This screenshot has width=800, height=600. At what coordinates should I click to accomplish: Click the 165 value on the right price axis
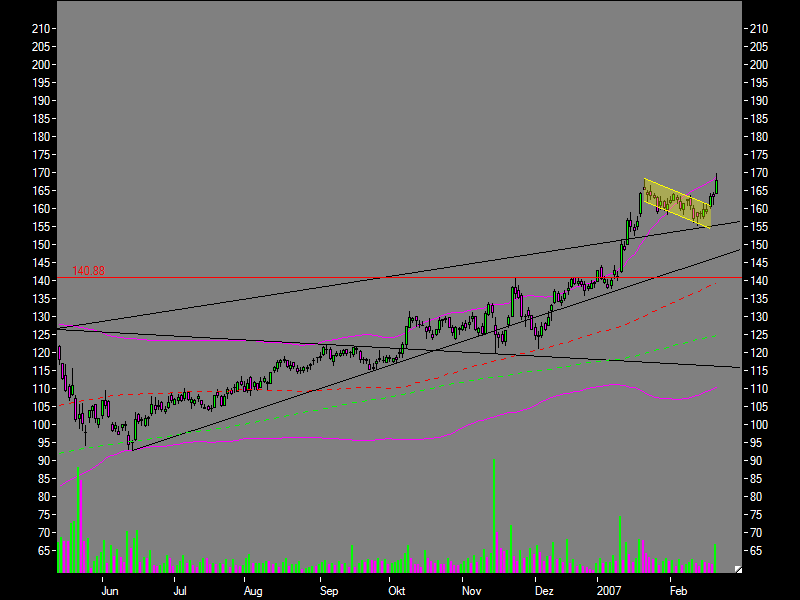(759, 191)
